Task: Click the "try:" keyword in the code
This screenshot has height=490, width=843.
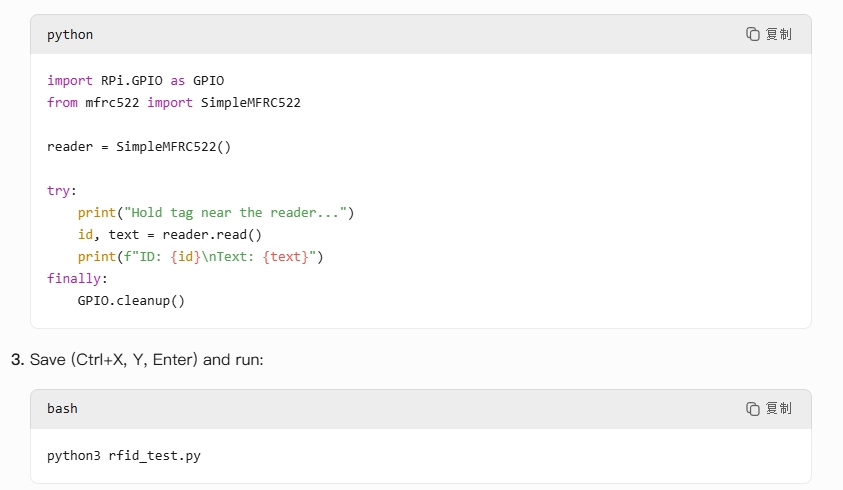Action: [x=61, y=190]
